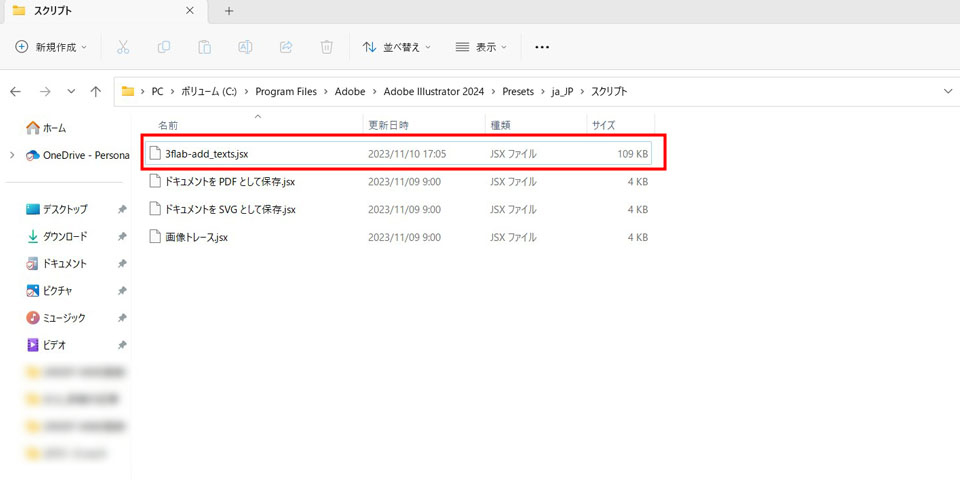The height and width of the screenshot is (480, 960).
Task: Open the 新規作成 dropdown menu
Action: (x=52, y=47)
